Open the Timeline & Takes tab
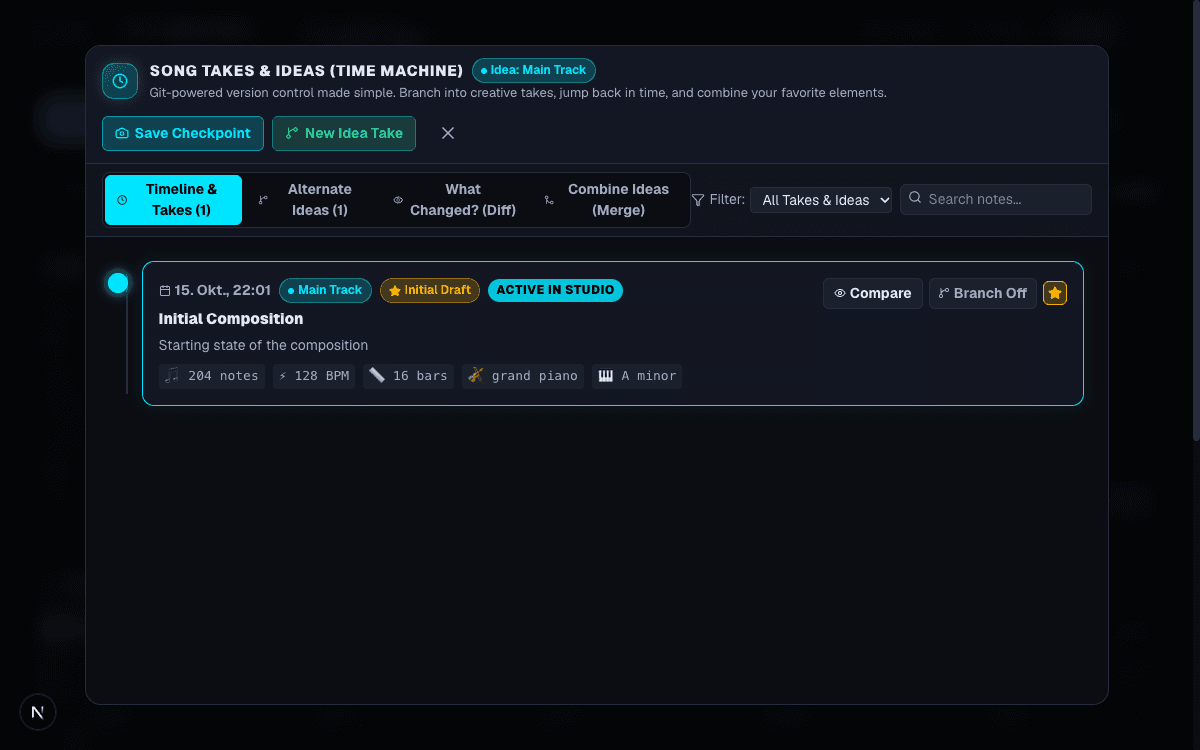Screen dimensions: 1200x750 (173, 200)
